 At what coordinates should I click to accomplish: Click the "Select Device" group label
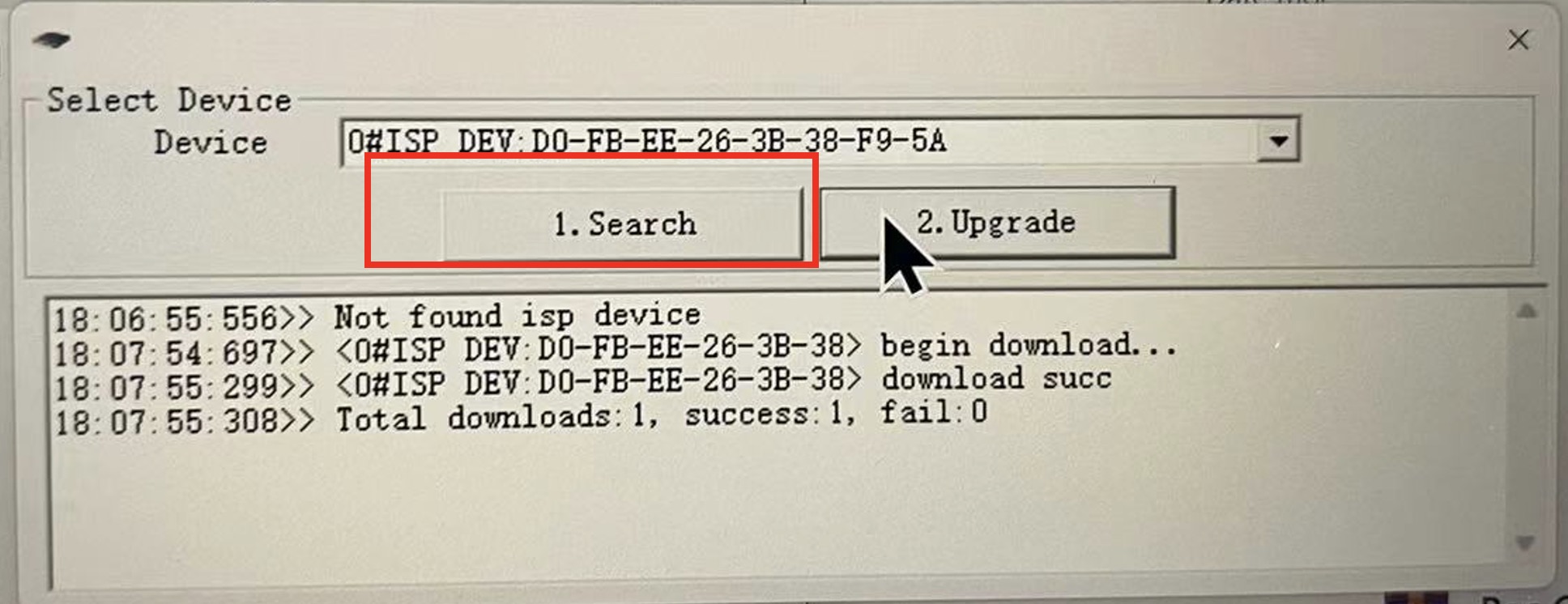(x=169, y=100)
